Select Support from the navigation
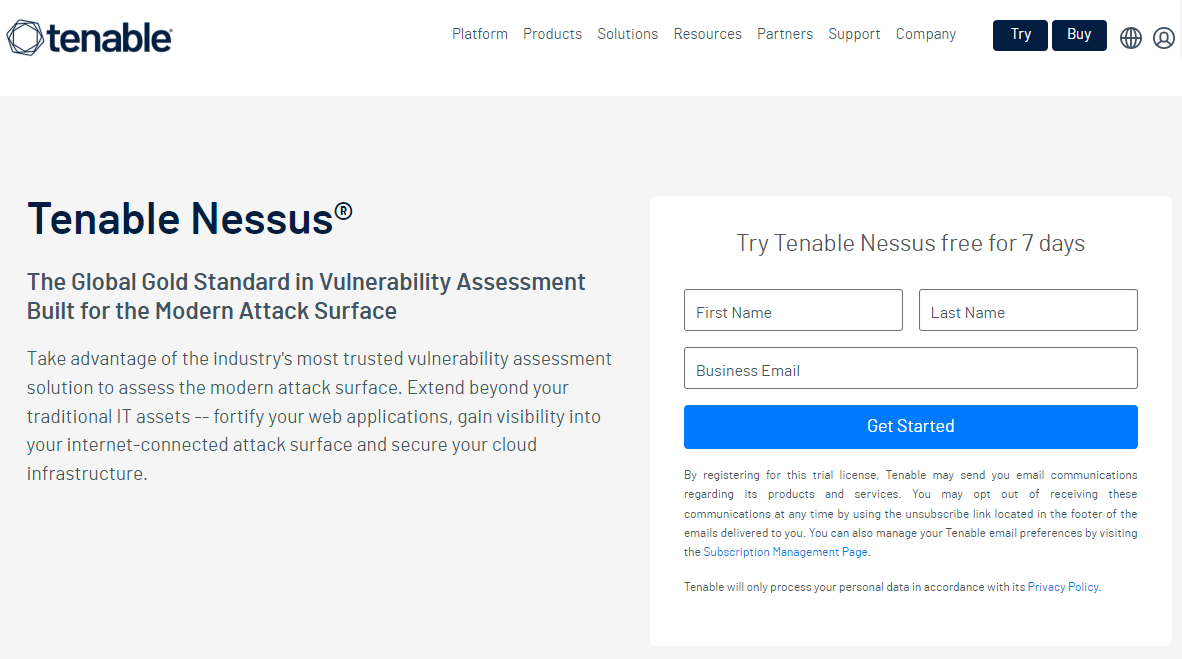Viewport: 1182px width, 659px height. coord(854,34)
